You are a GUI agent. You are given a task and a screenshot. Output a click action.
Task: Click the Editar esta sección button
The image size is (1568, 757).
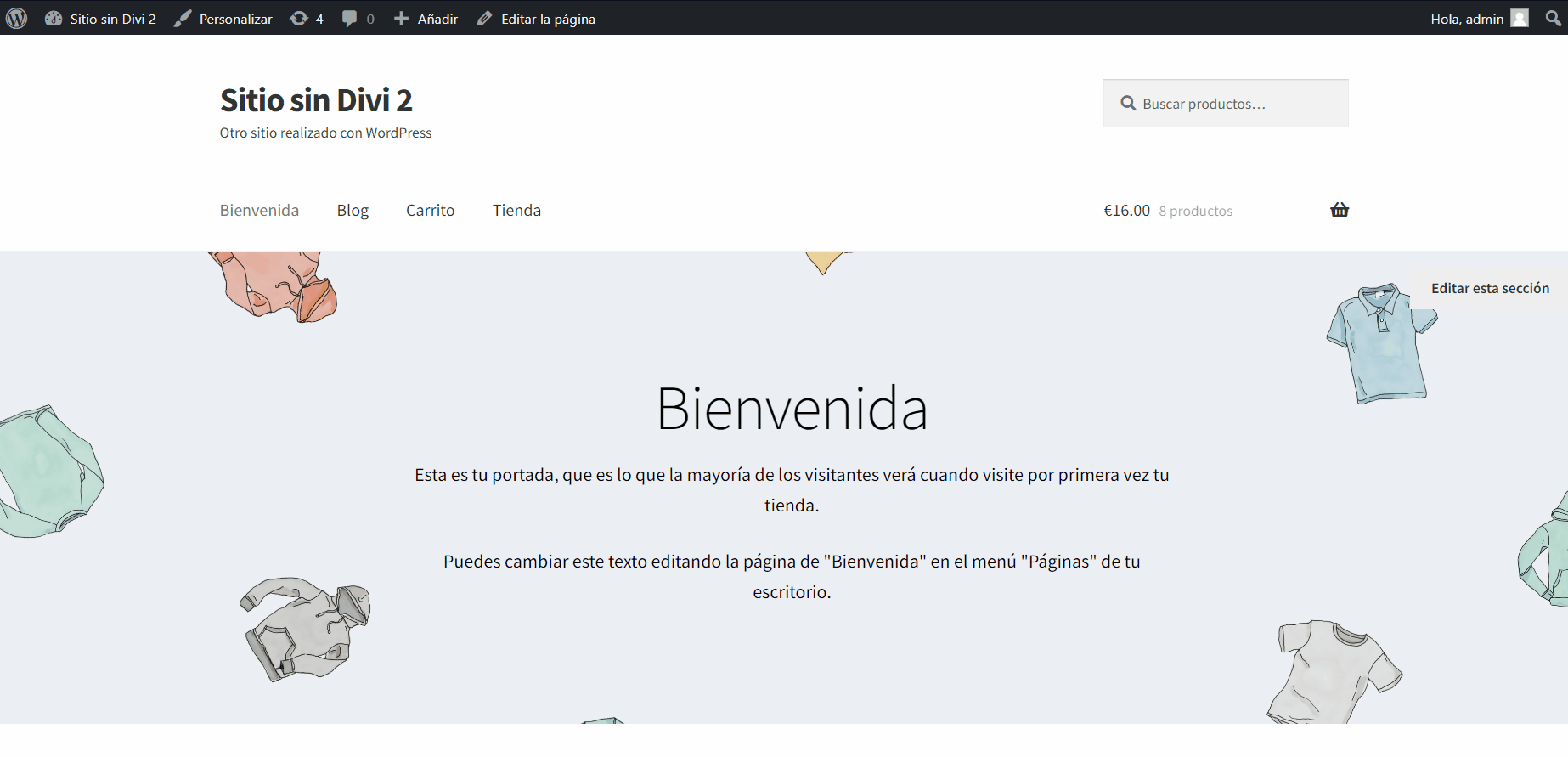(x=1490, y=288)
